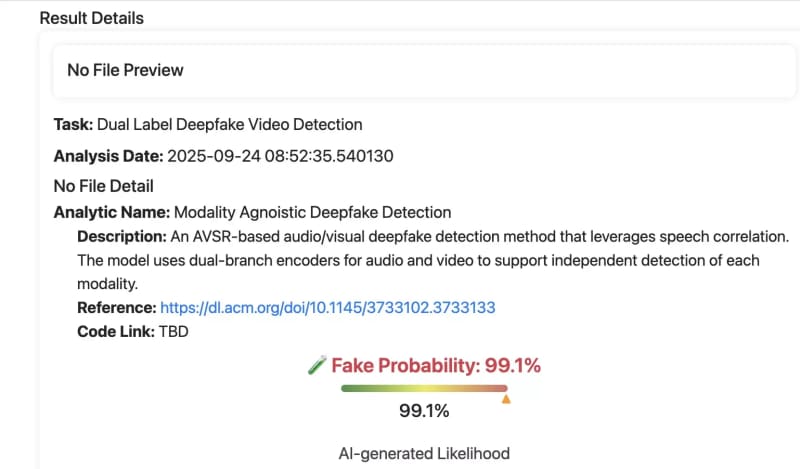Click the TBD code link value
This screenshot has height=469, width=800.
(172, 332)
